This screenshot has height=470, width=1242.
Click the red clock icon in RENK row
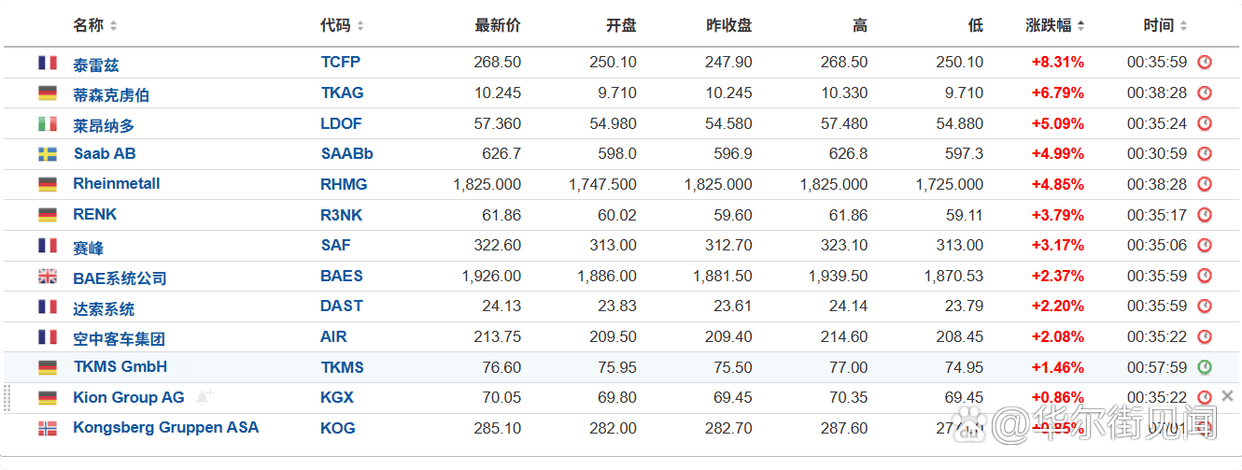point(1204,215)
